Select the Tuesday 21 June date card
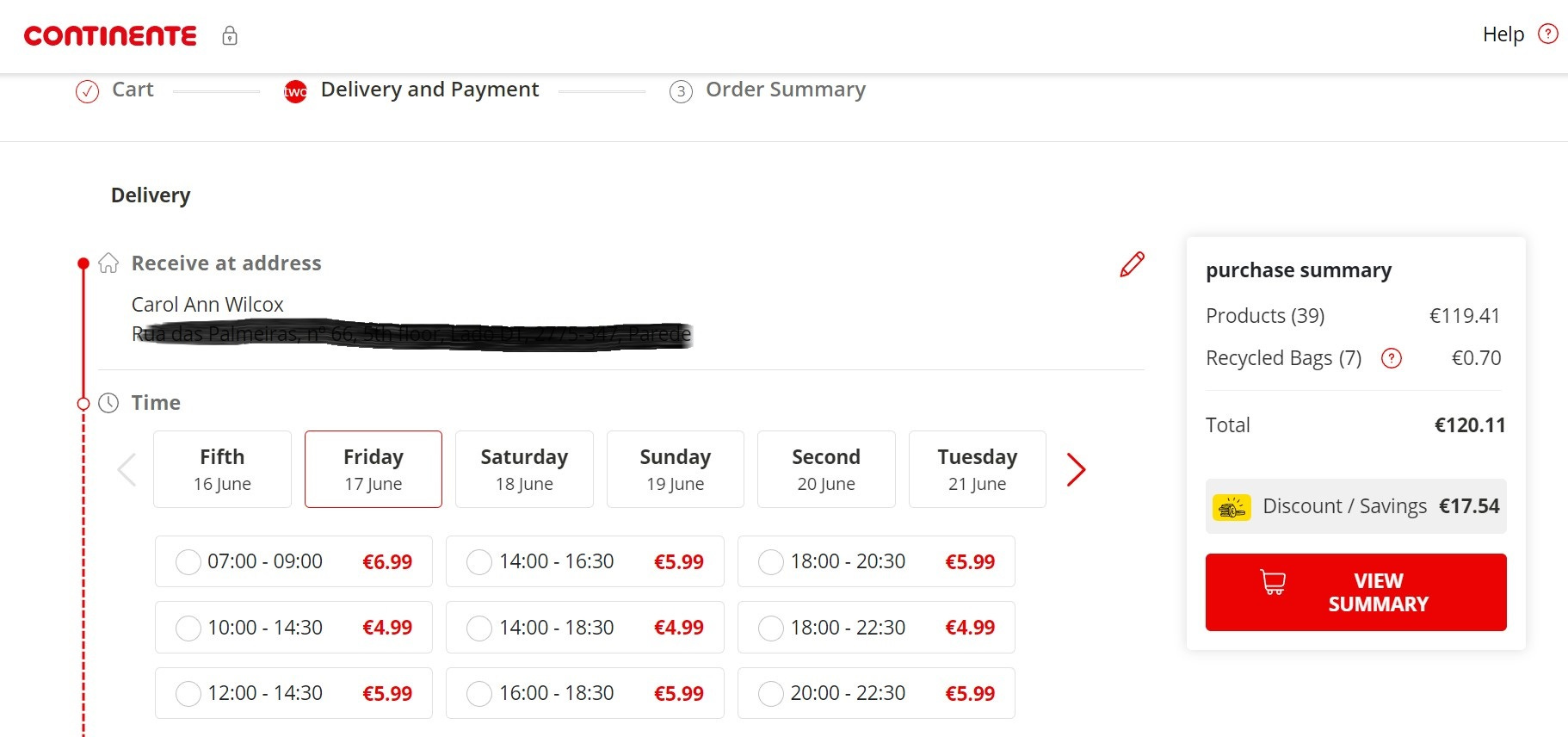Screen dimensions: 1568x737 click(977, 469)
